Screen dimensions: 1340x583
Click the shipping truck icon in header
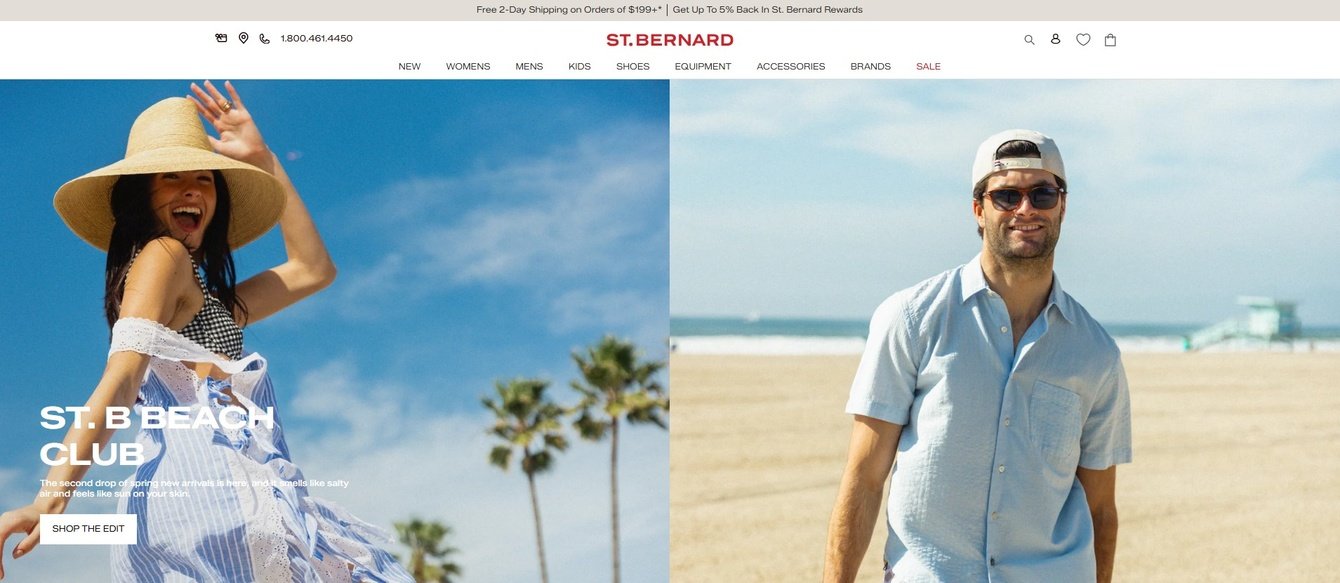tap(221, 38)
